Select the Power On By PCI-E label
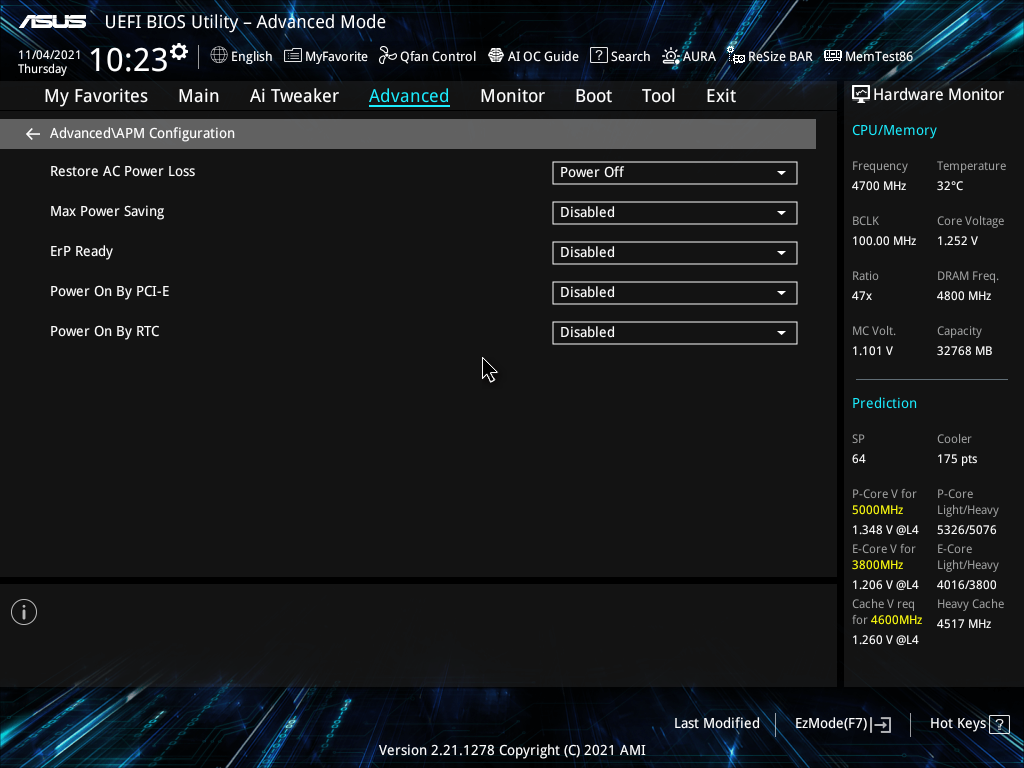This screenshot has height=768, width=1024. [x=110, y=291]
